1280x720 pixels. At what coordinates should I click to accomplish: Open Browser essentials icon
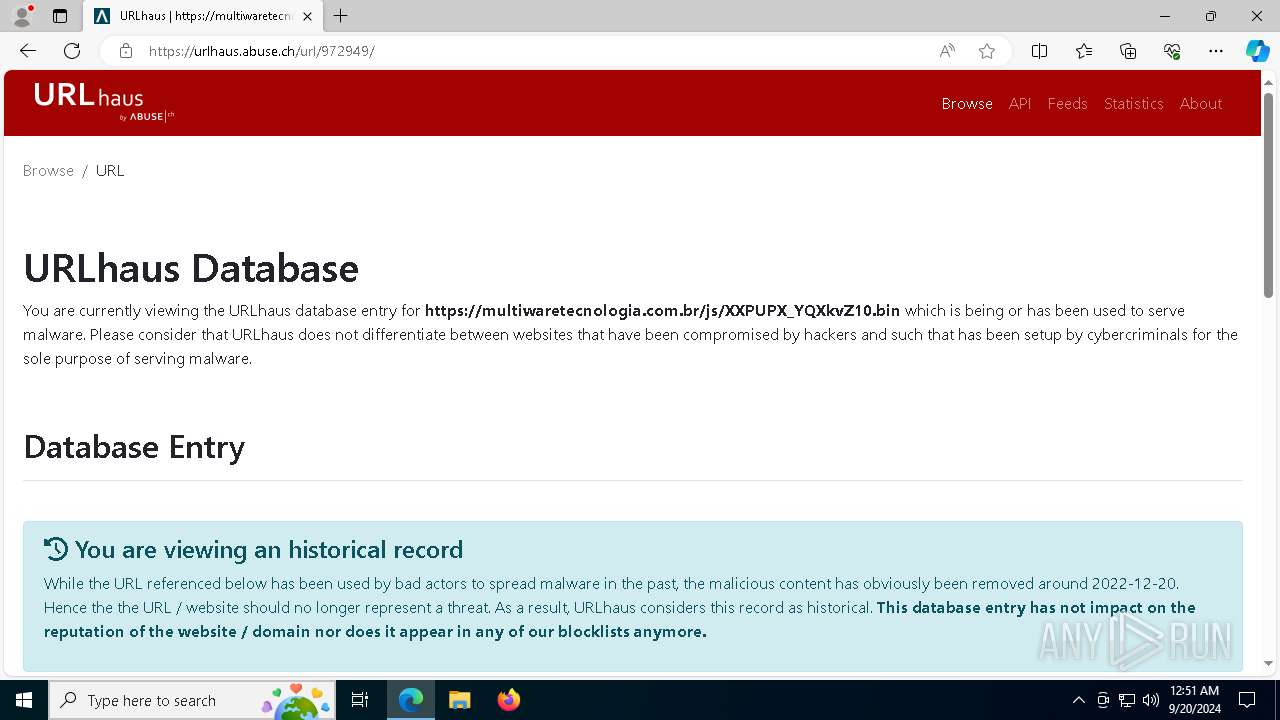[1172, 51]
